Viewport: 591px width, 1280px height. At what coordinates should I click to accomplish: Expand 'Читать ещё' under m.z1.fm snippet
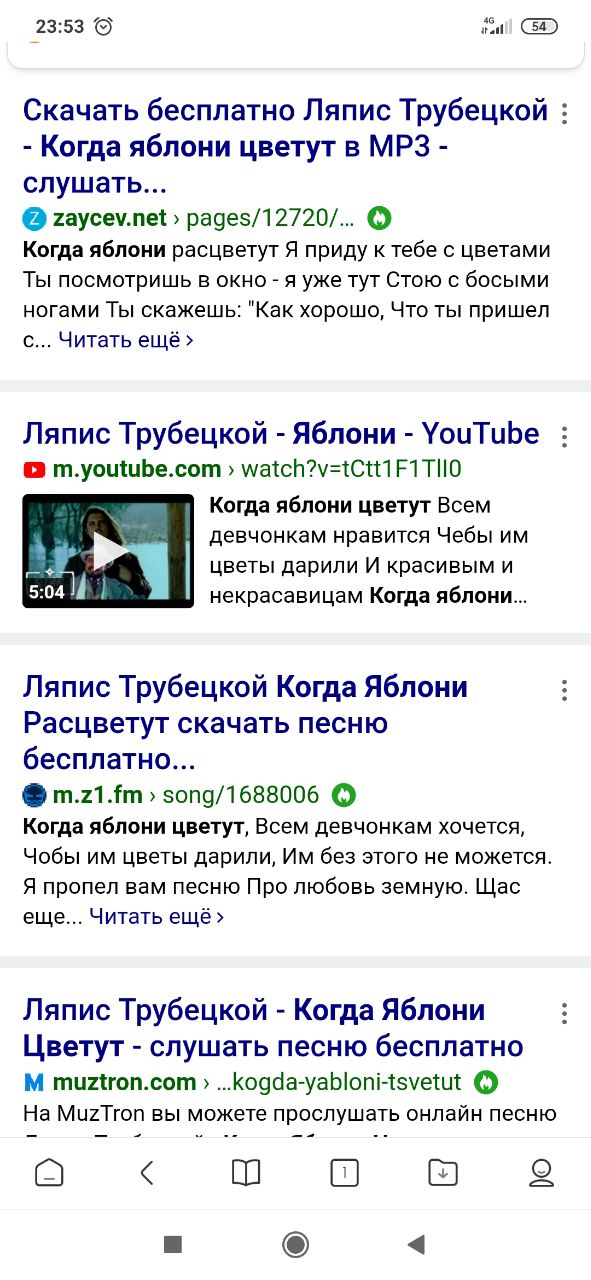[157, 916]
